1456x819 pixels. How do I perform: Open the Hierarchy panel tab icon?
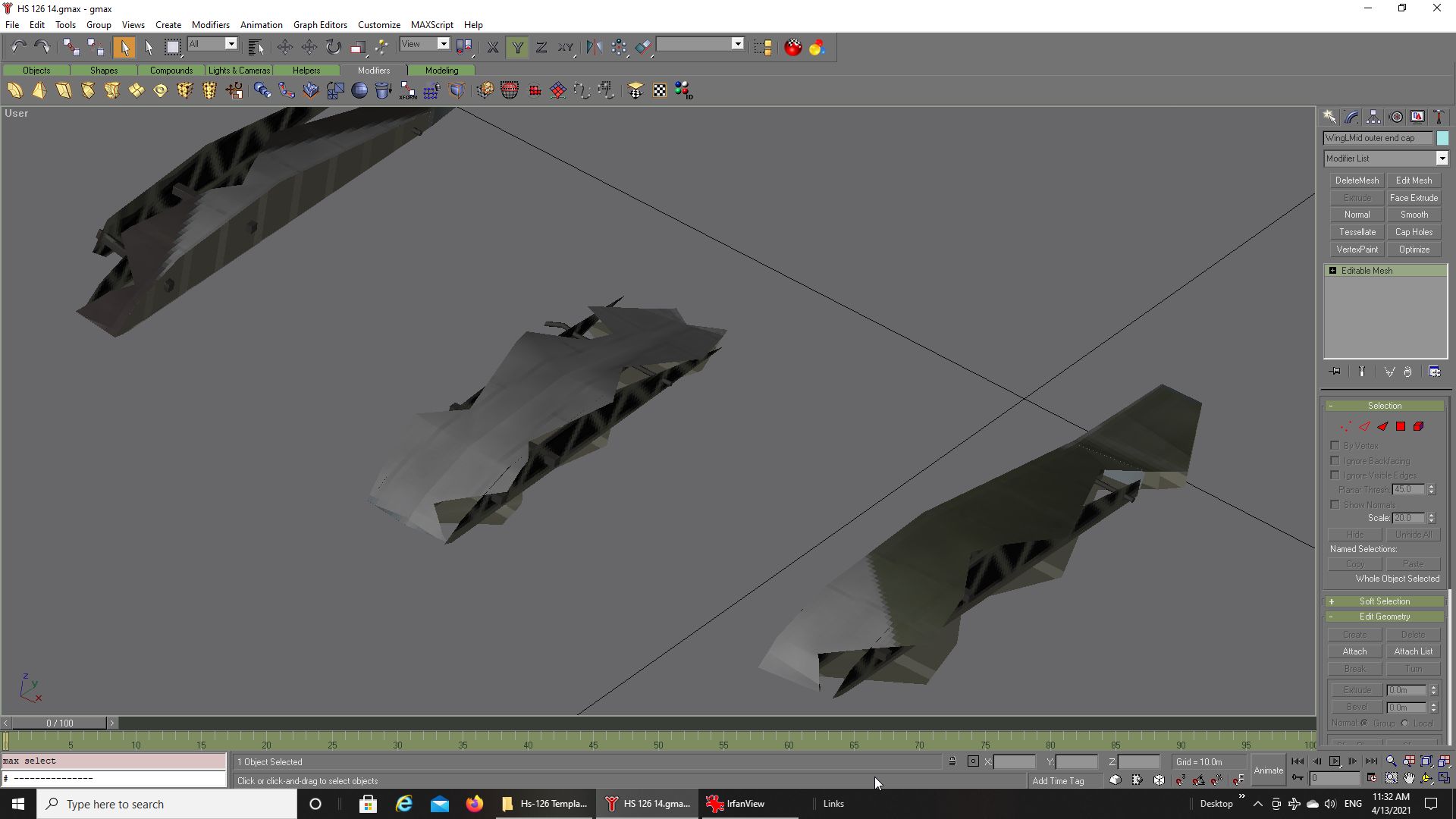[1373, 117]
